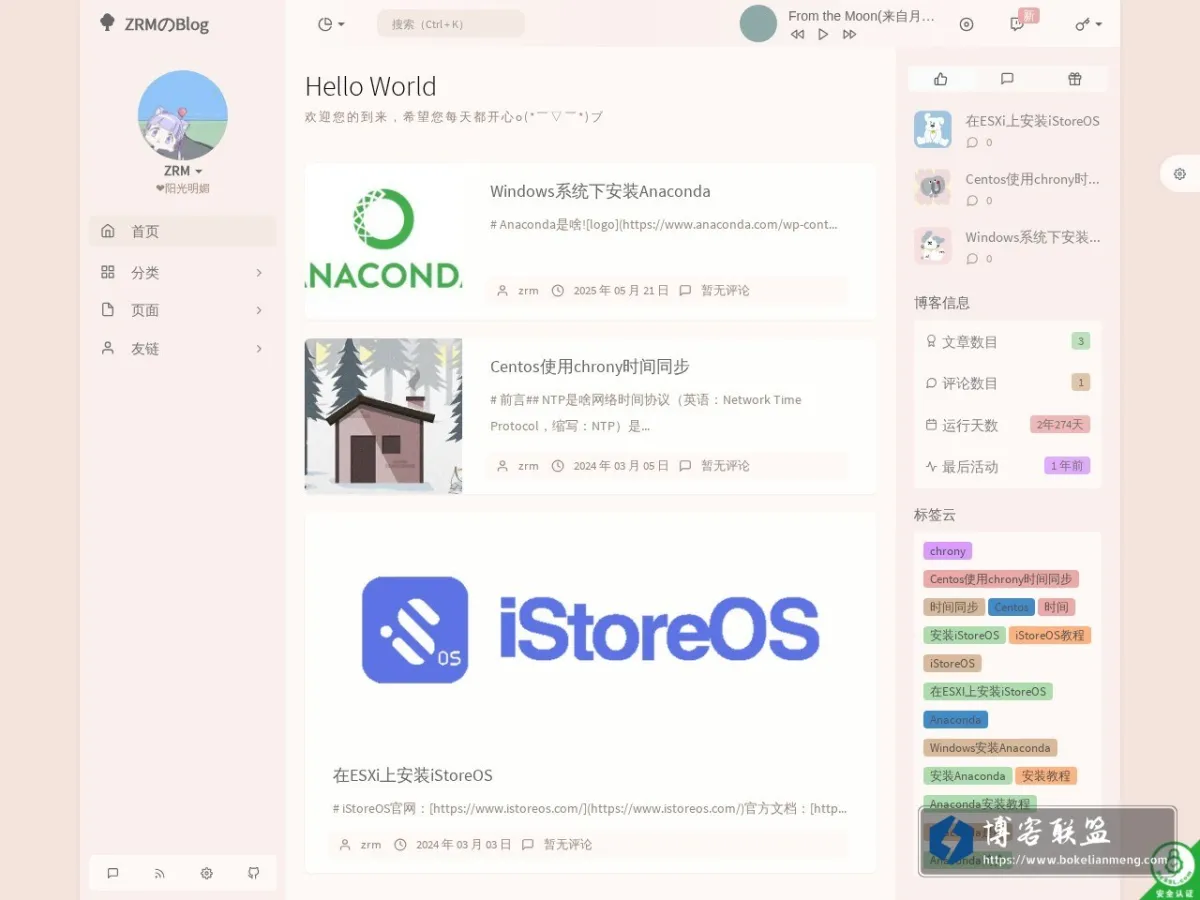
Task: Click the snowy cabin thumbnail
Action: (x=383, y=416)
